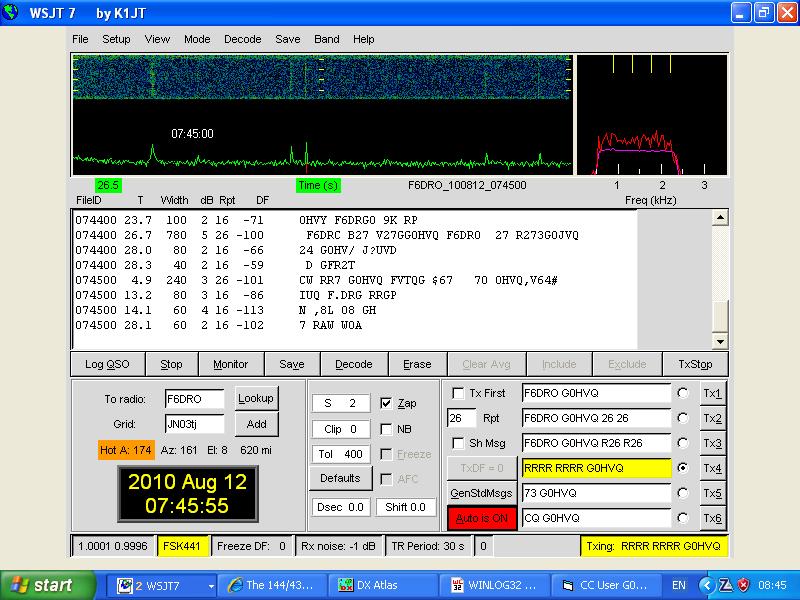The image size is (800, 600).
Task: Open the Mode menu
Action: [x=197, y=39]
